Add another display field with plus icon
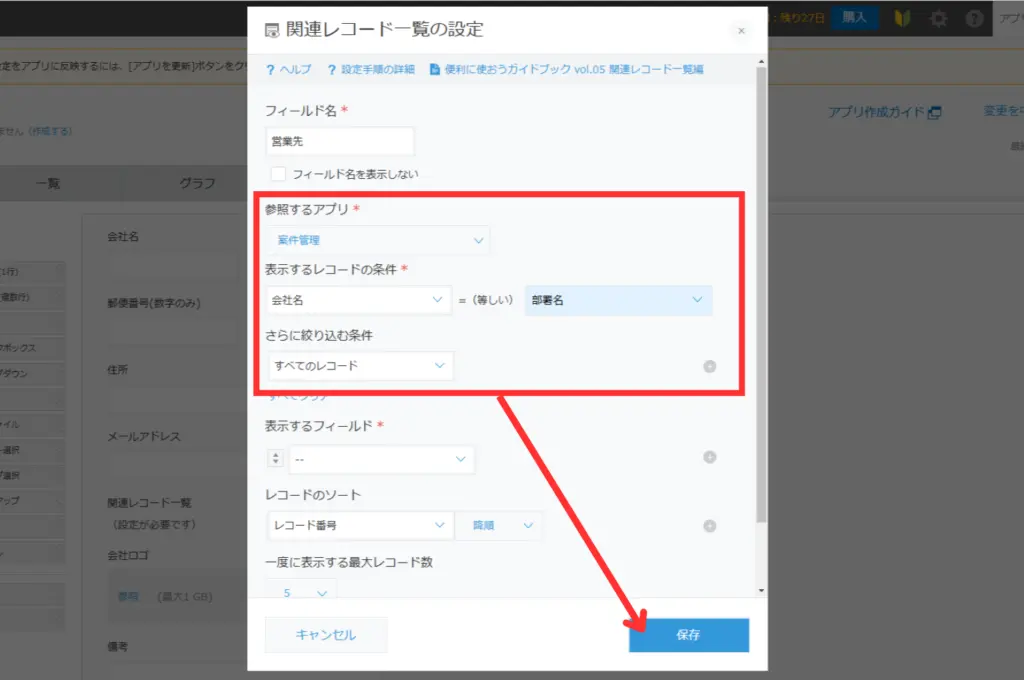Image resolution: width=1024 pixels, height=680 pixels. (x=710, y=458)
